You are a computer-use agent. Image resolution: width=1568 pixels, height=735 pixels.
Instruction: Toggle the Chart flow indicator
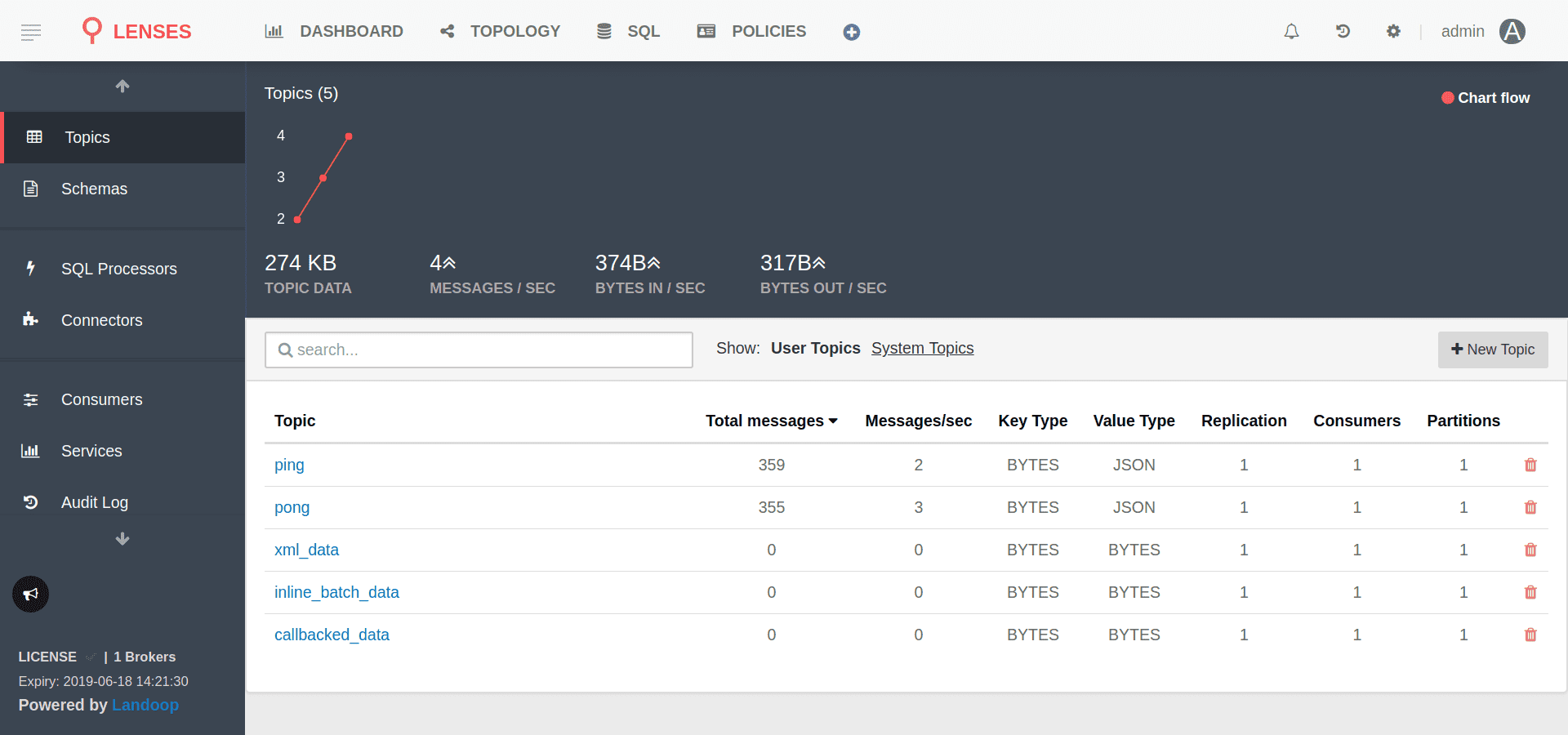[x=1485, y=98]
